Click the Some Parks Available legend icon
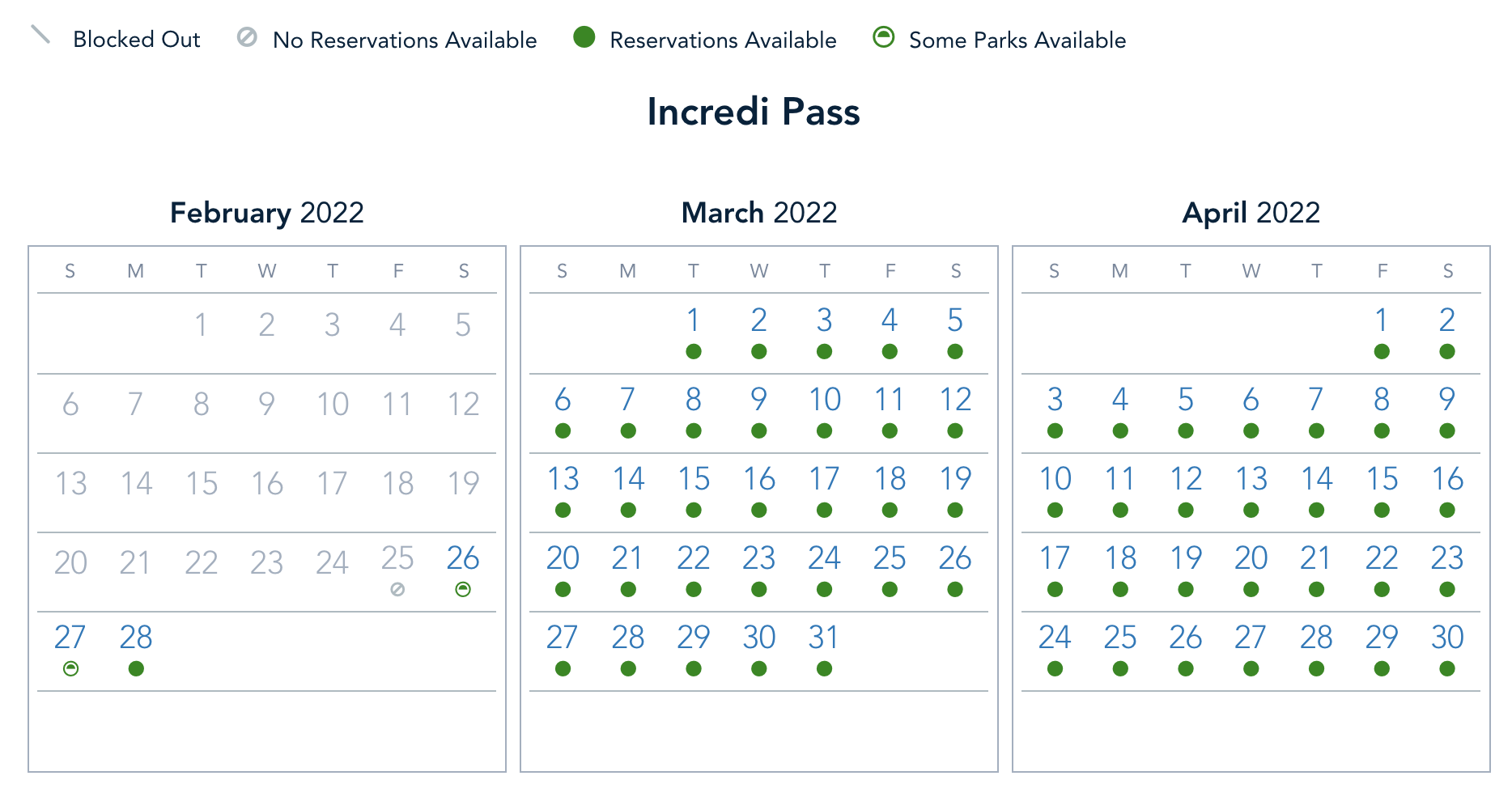1512x797 pixels. [x=883, y=37]
